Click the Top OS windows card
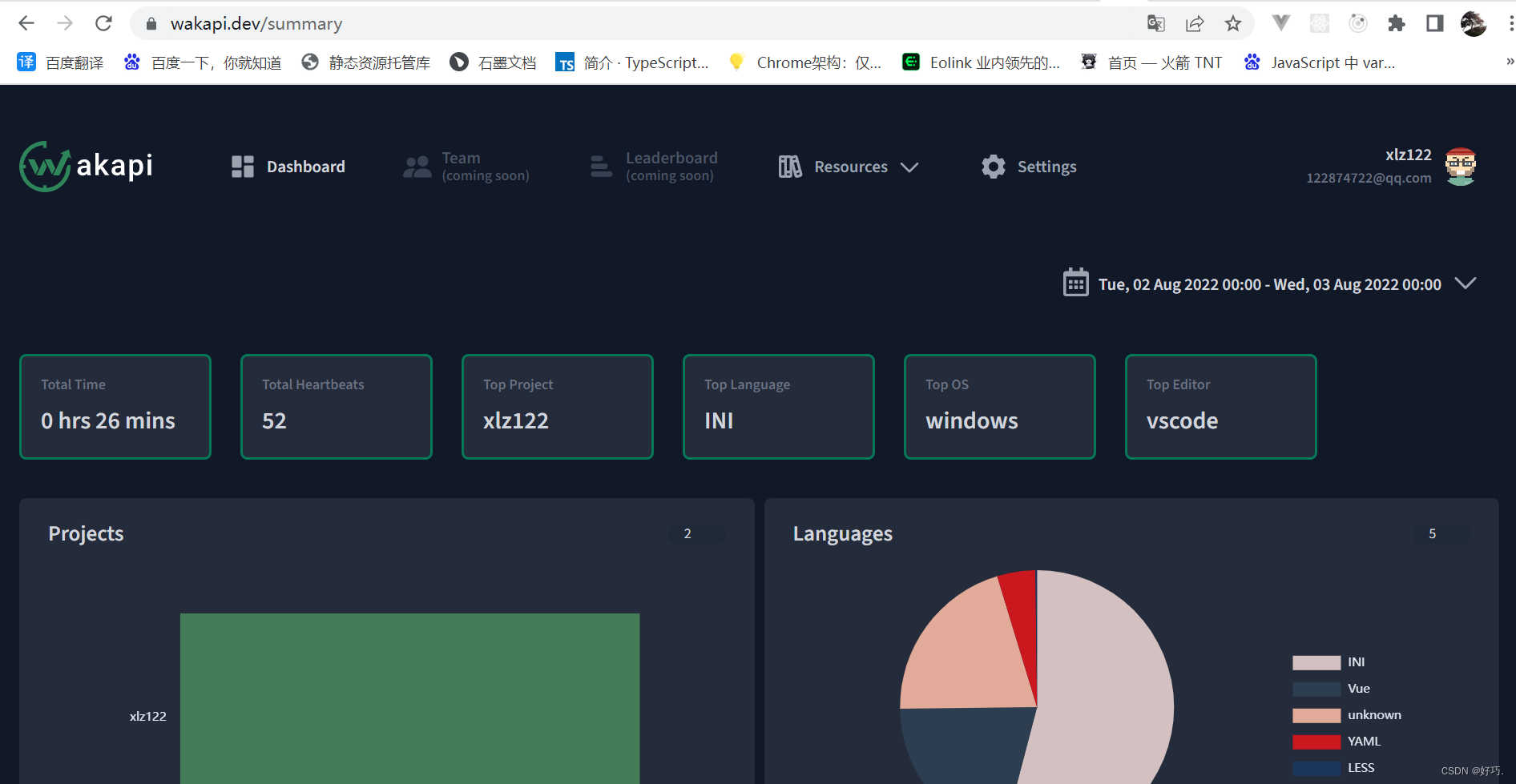This screenshot has height=784, width=1516. pyautogui.click(x=1000, y=407)
